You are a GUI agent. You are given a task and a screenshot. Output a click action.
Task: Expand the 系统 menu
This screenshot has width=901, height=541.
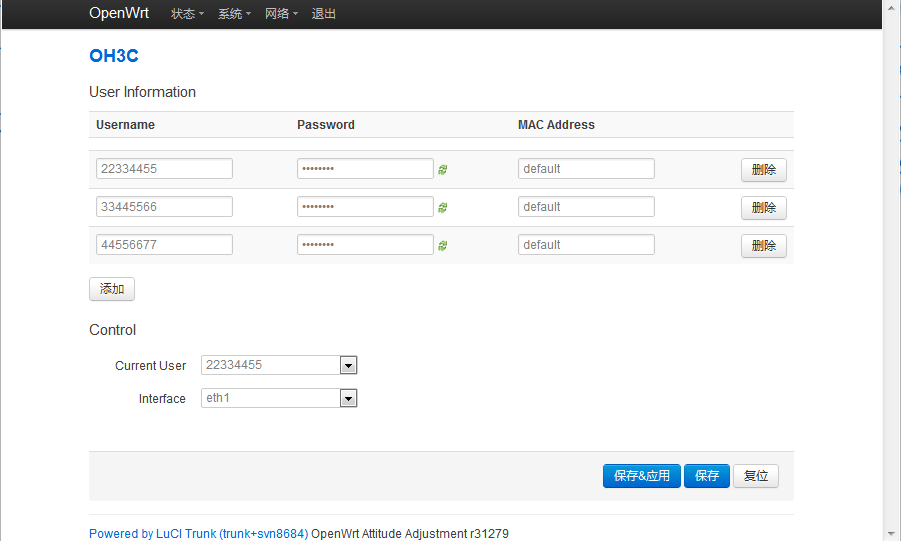tap(234, 14)
